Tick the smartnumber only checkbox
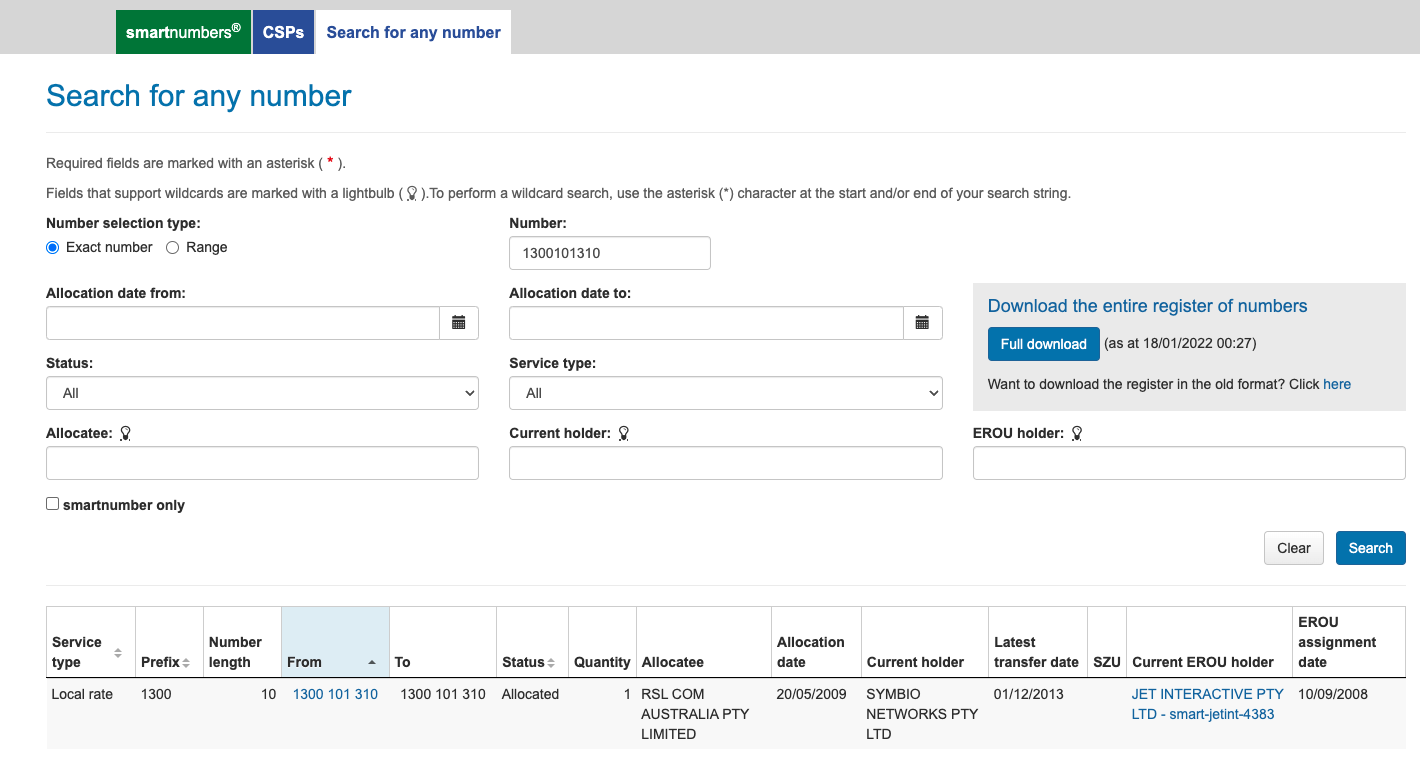This screenshot has height=767, width=1420. 53,504
